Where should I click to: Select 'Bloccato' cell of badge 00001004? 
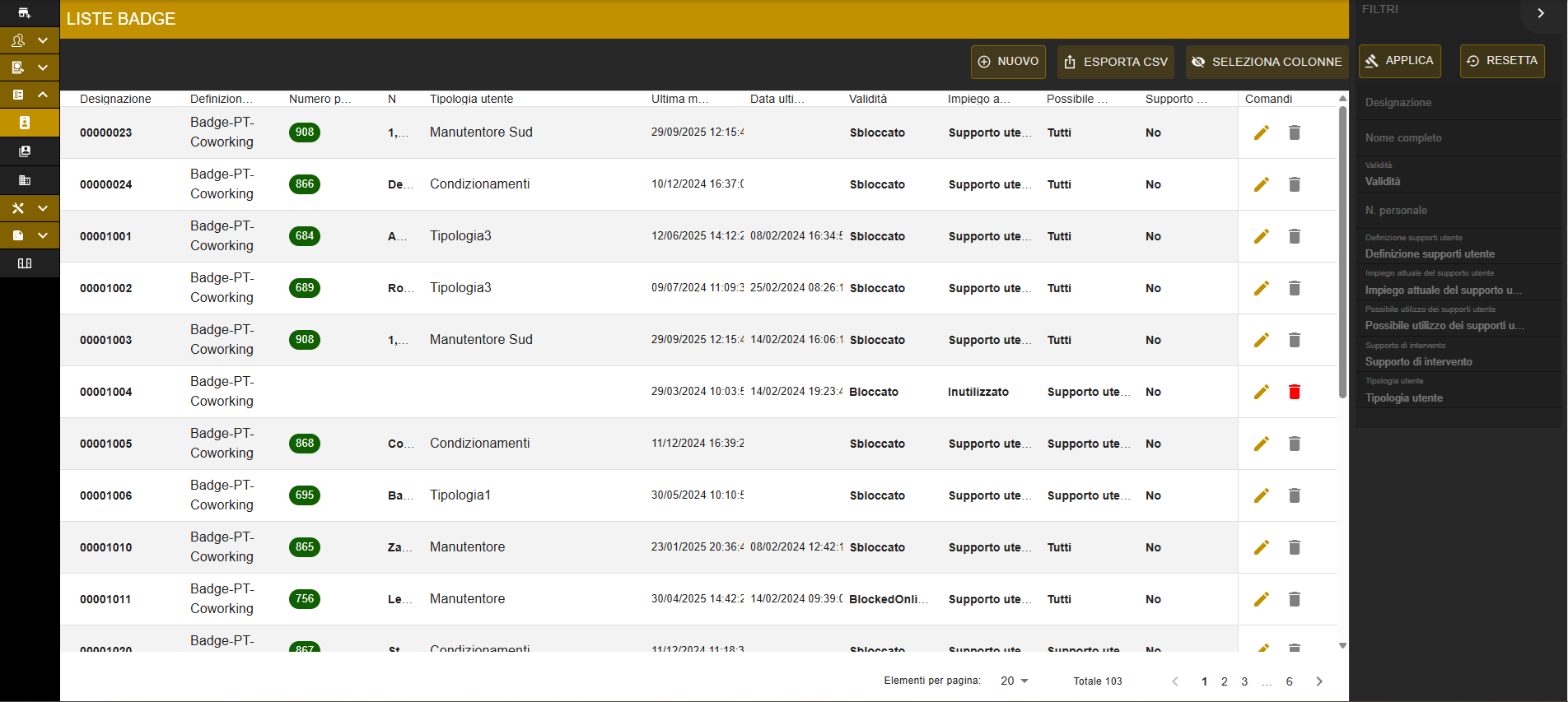click(874, 392)
